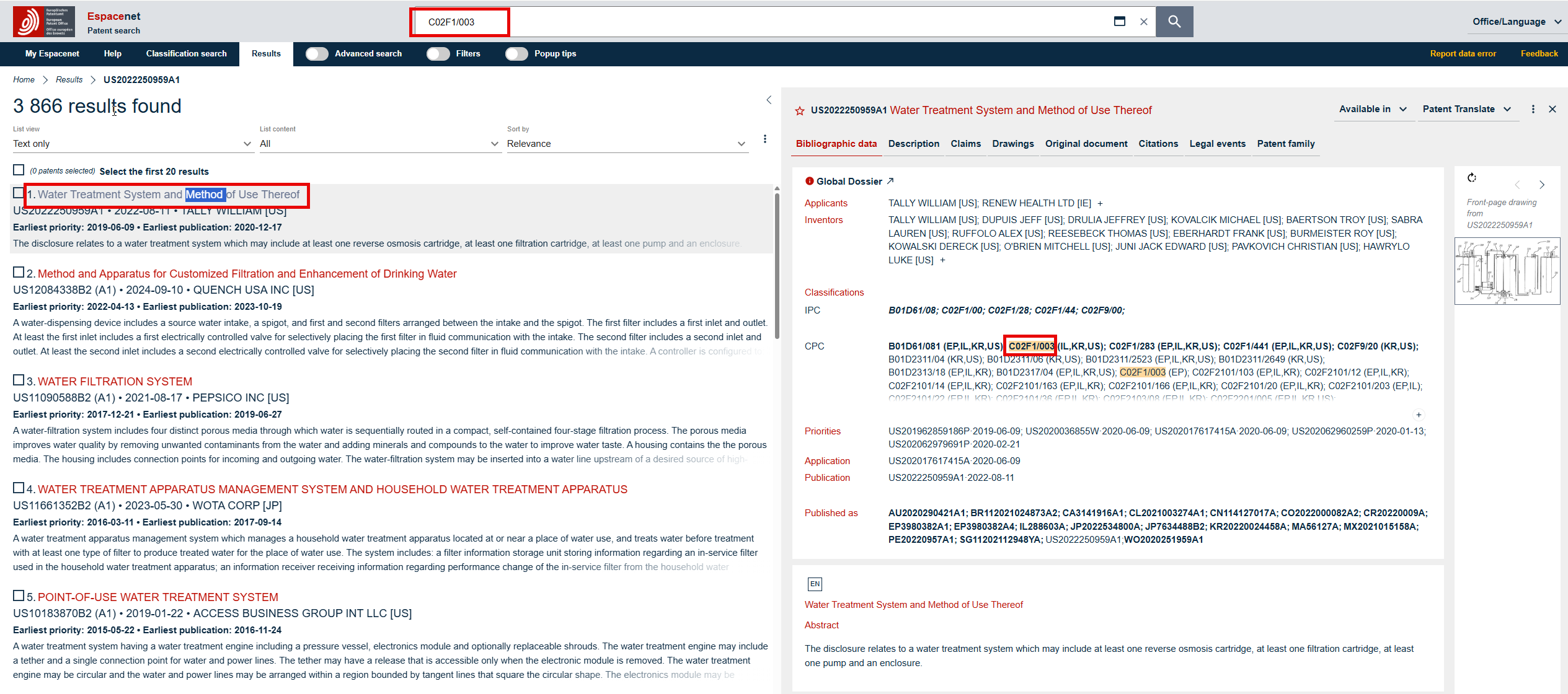Open the Classification search menu item

(186, 54)
